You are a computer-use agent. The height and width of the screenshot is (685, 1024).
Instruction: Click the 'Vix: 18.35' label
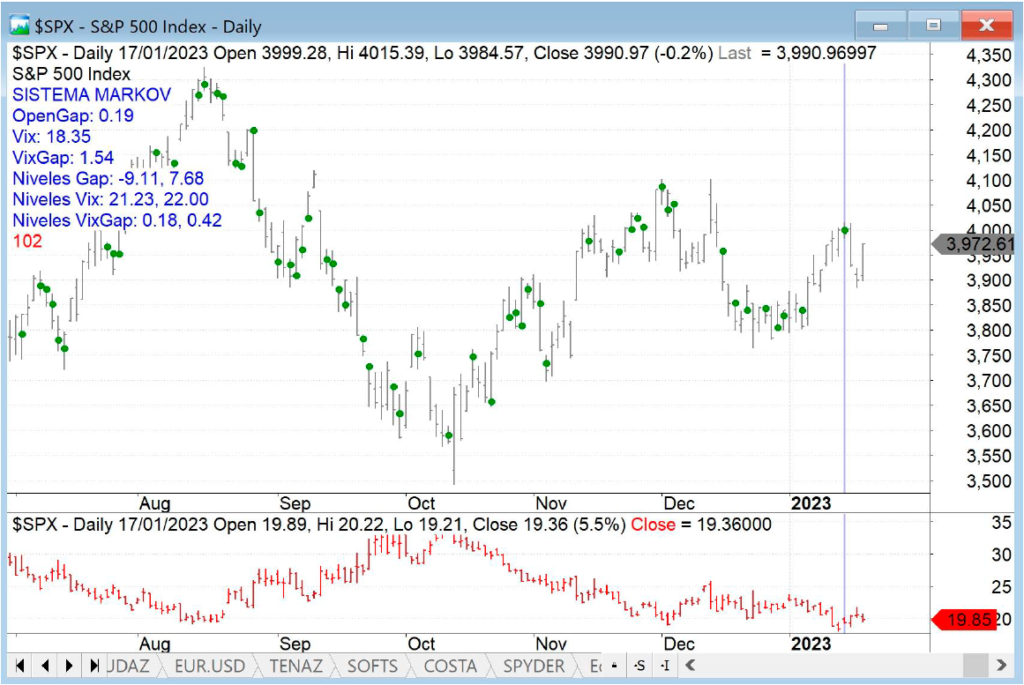[52, 136]
